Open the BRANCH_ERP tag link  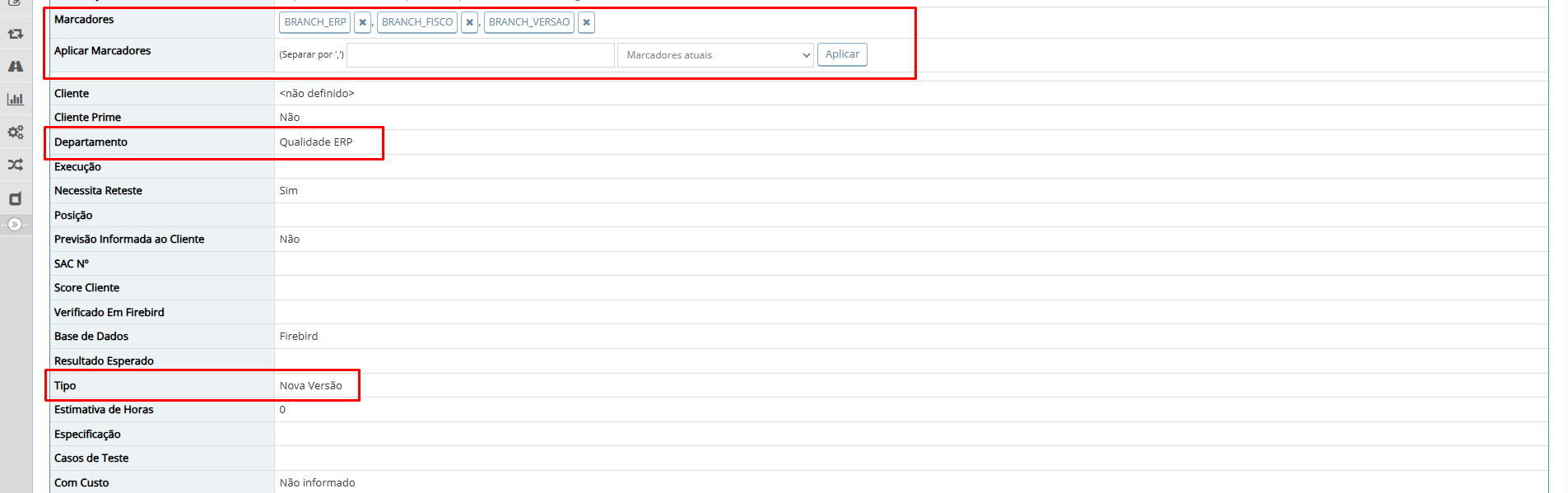tap(315, 22)
